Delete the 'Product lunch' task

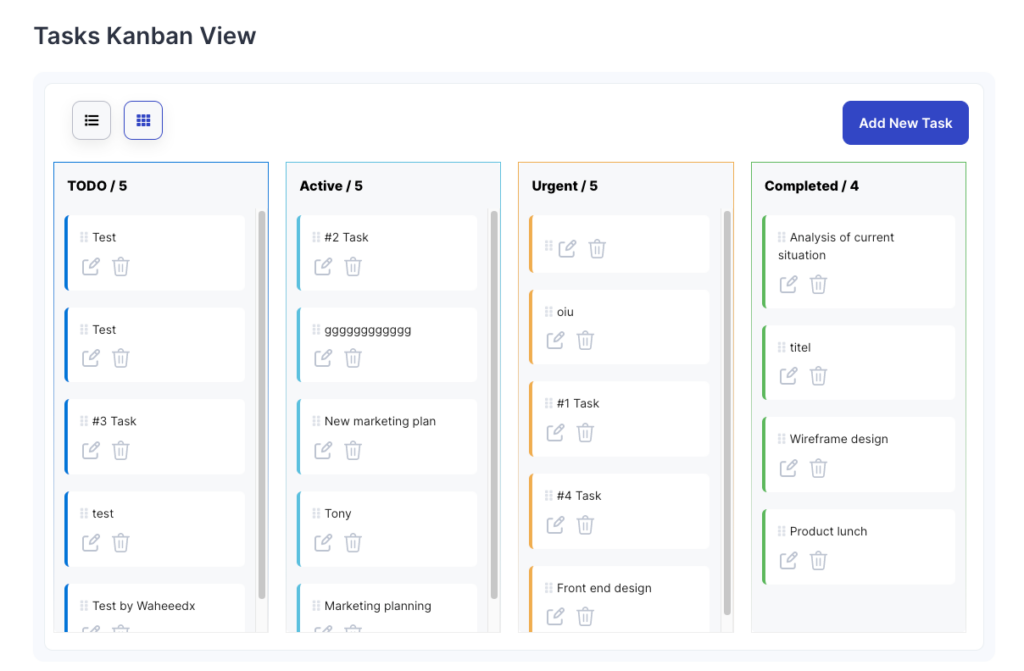818,561
